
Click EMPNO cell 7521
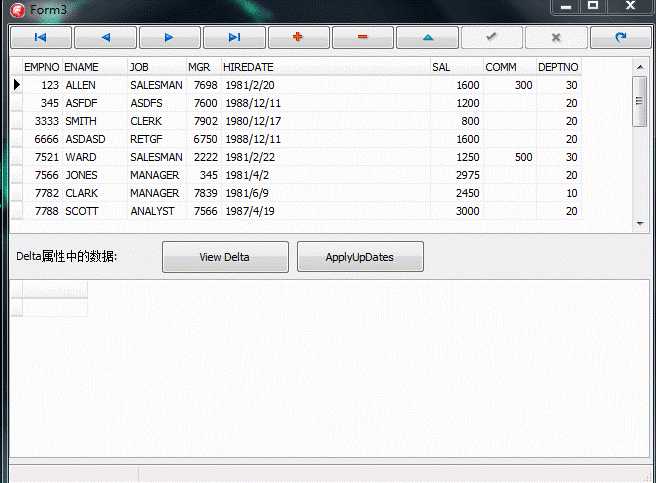[42, 157]
